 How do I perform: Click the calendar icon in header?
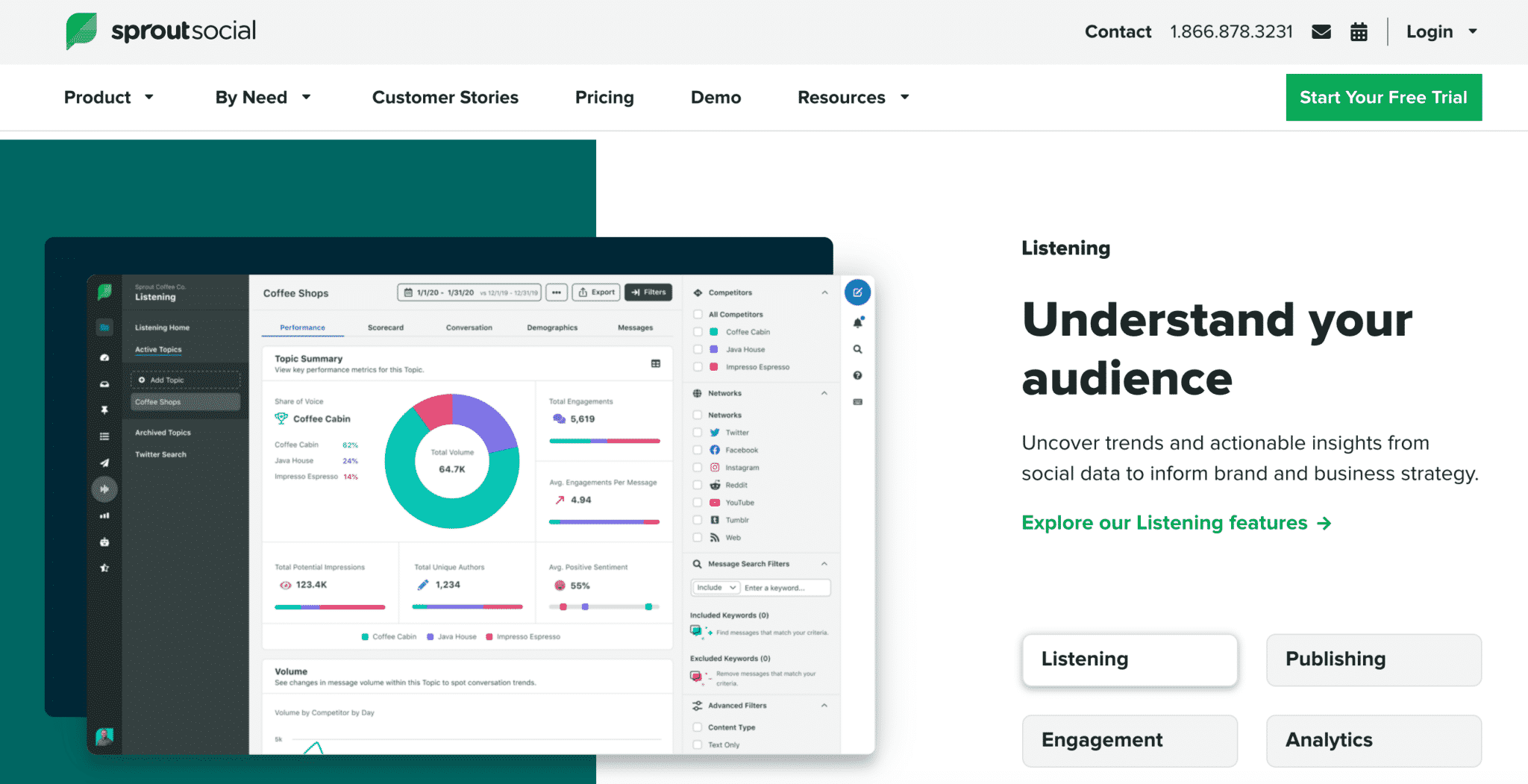pos(1359,31)
